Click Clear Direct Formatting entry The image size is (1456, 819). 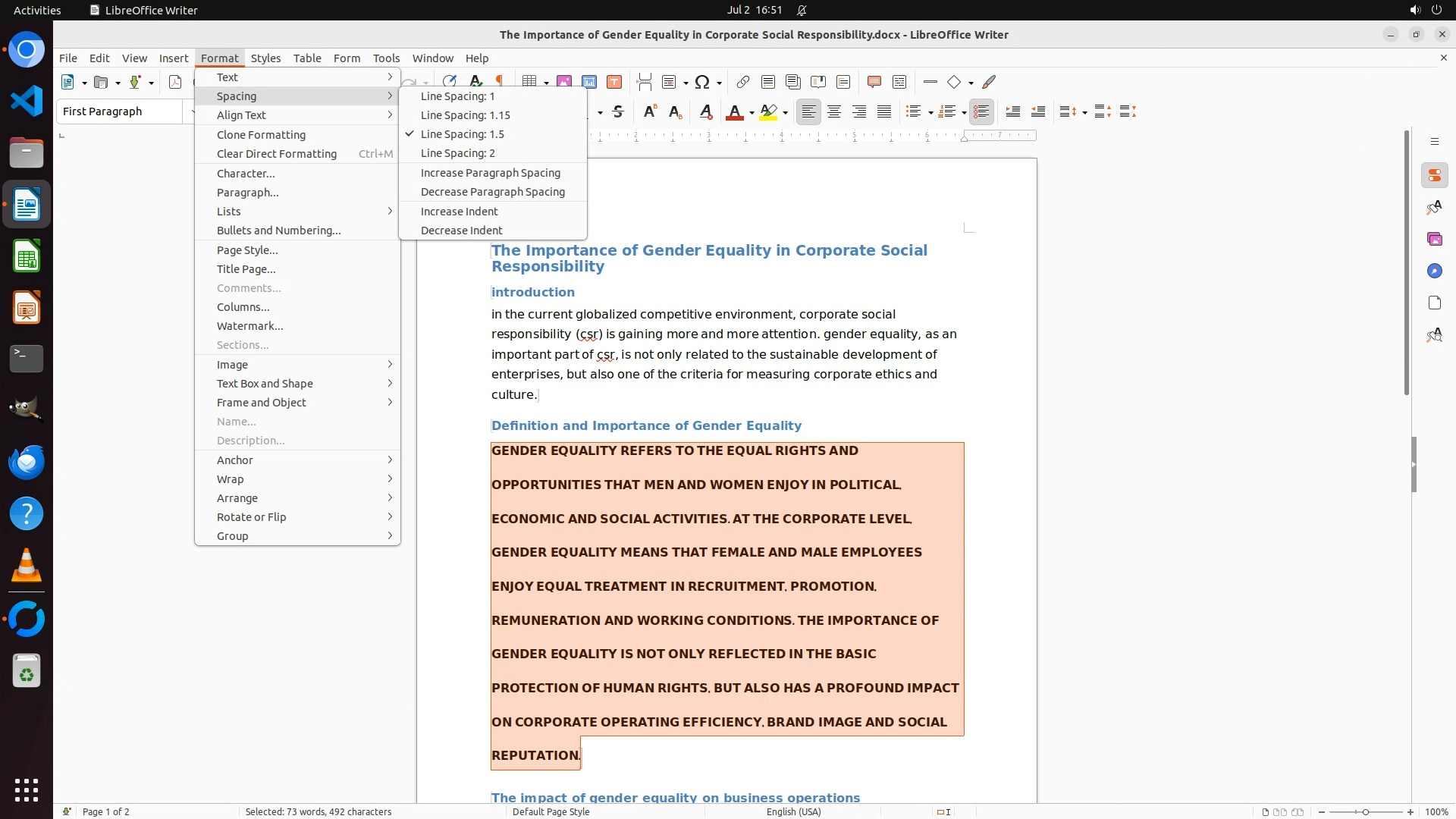[276, 154]
